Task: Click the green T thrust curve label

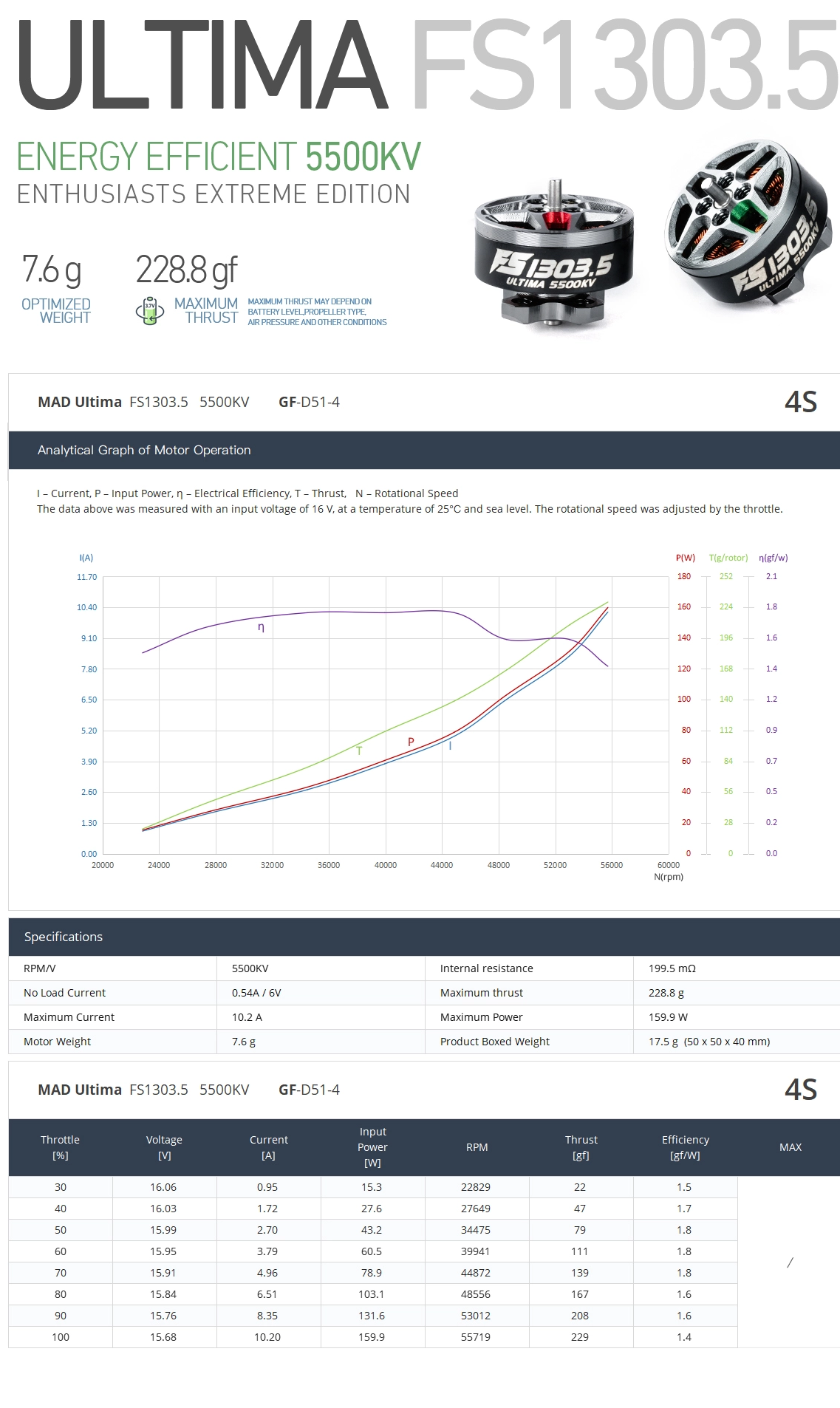Action: point(359,751)
